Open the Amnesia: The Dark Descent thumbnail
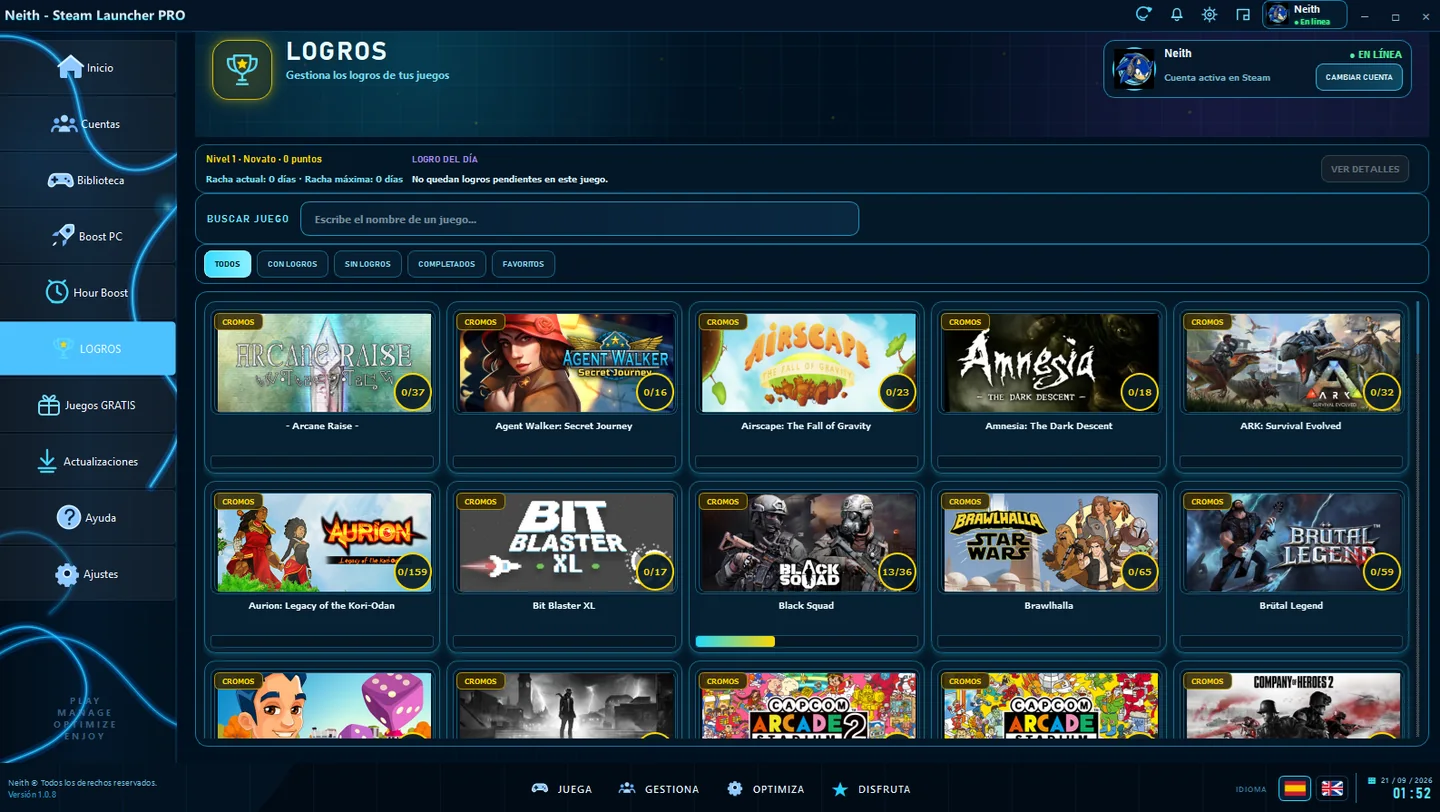 pos(1050,362)
